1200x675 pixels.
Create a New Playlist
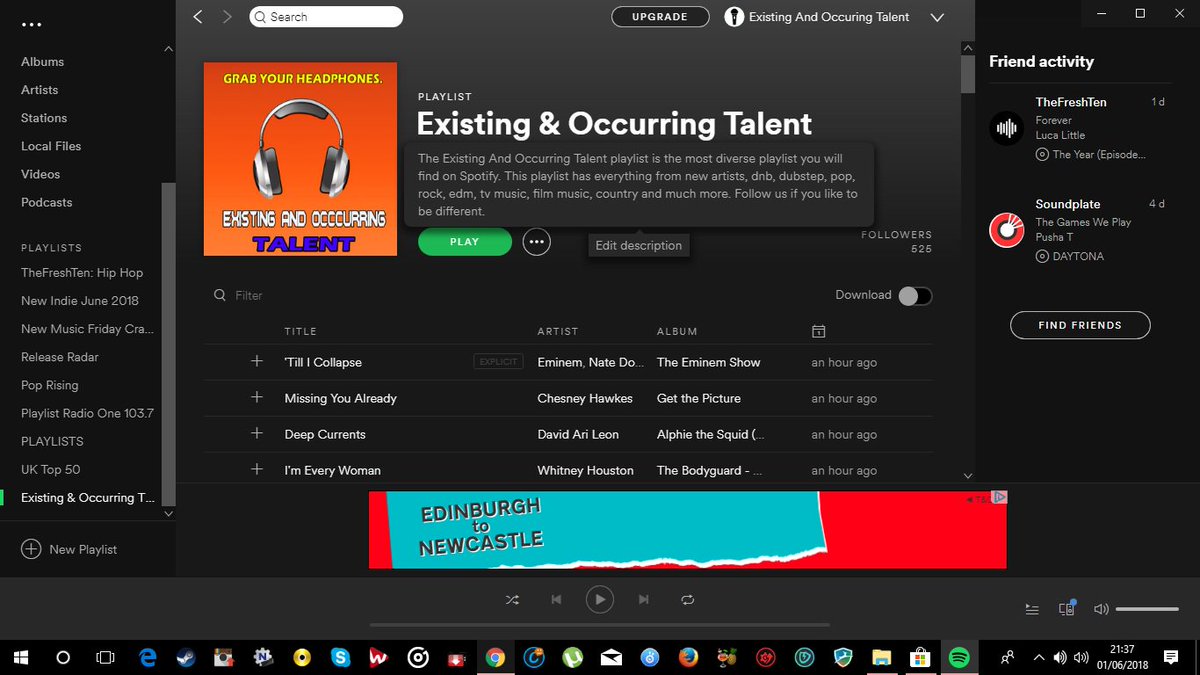pos(69,549)
